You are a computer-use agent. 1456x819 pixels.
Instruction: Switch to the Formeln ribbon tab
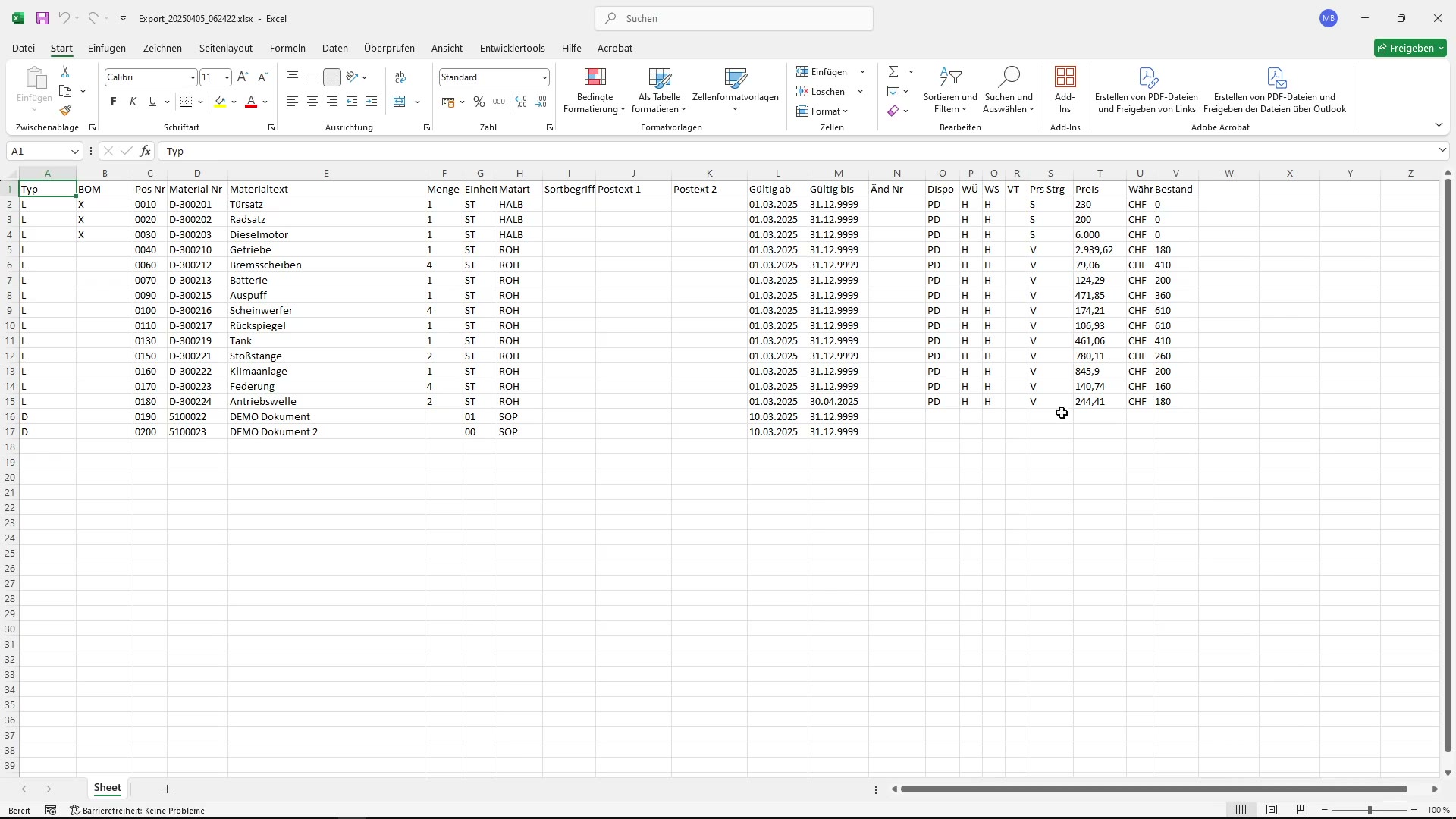pyautogui.click(x=287, y=48)
